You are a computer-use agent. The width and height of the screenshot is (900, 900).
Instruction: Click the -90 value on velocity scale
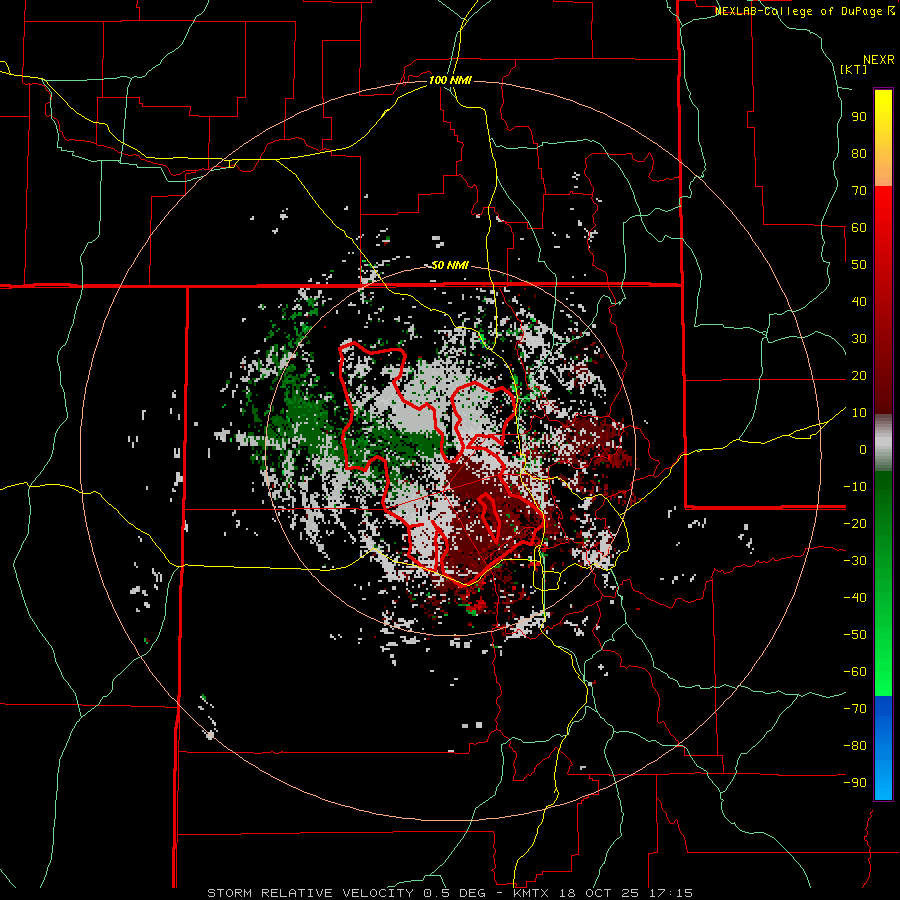tap(855, 783)
